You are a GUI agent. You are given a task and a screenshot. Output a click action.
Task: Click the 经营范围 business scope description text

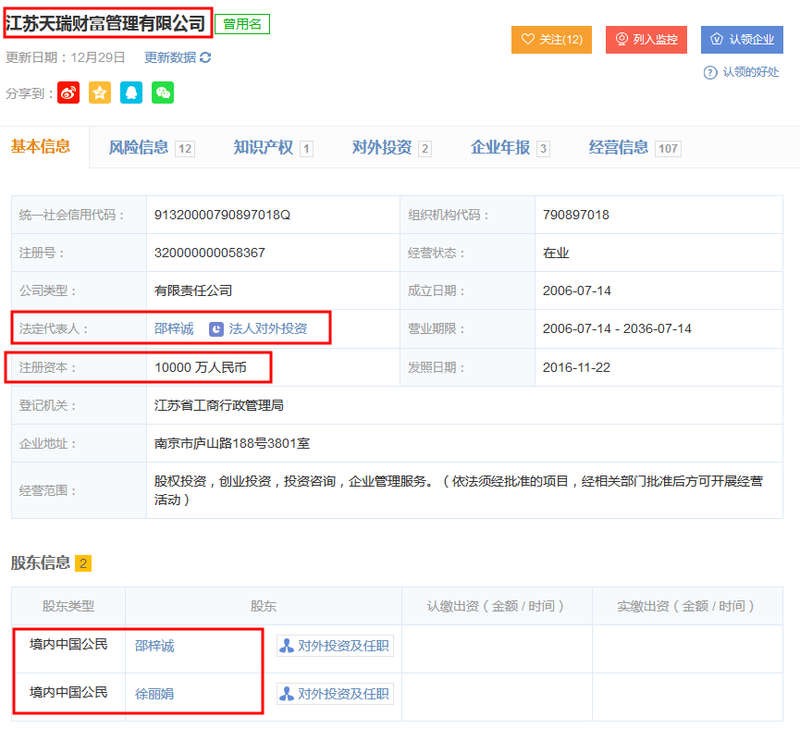(x=459, y=490)
